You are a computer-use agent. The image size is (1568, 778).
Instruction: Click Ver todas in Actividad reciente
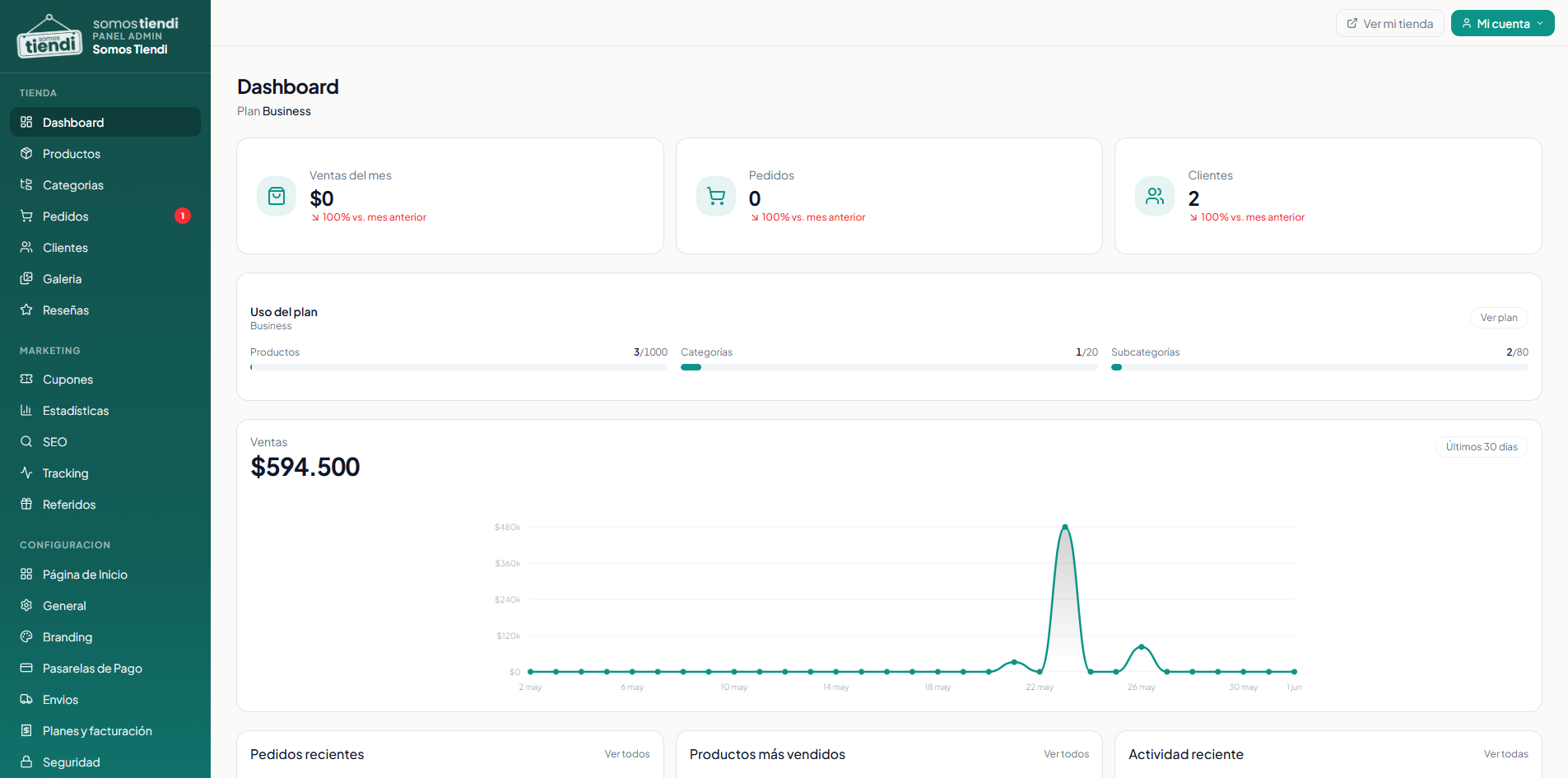1505,754
